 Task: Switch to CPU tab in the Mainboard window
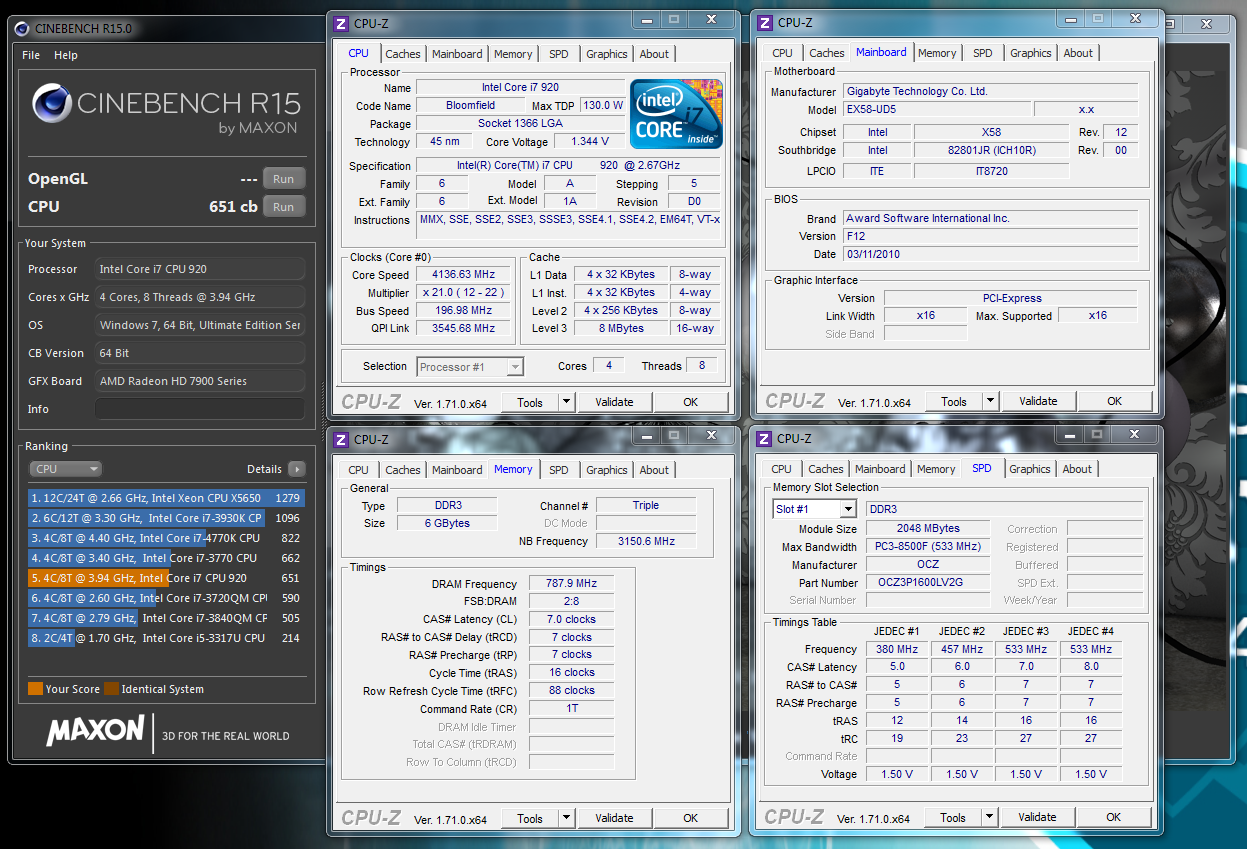[782, 53]
